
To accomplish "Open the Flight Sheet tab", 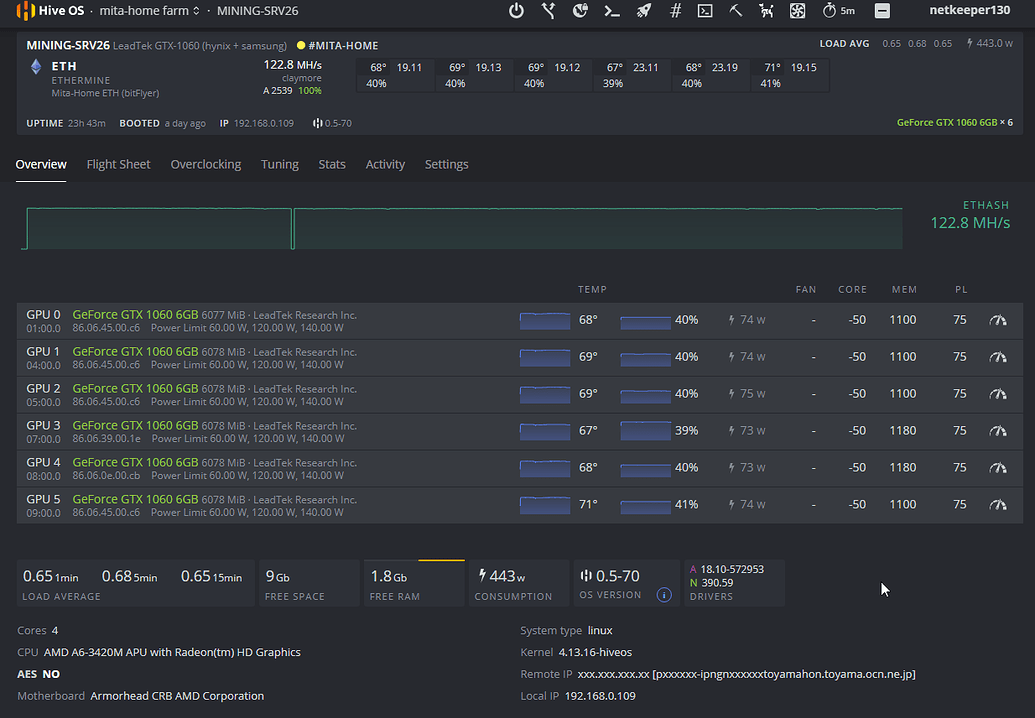I will point(118,164).
